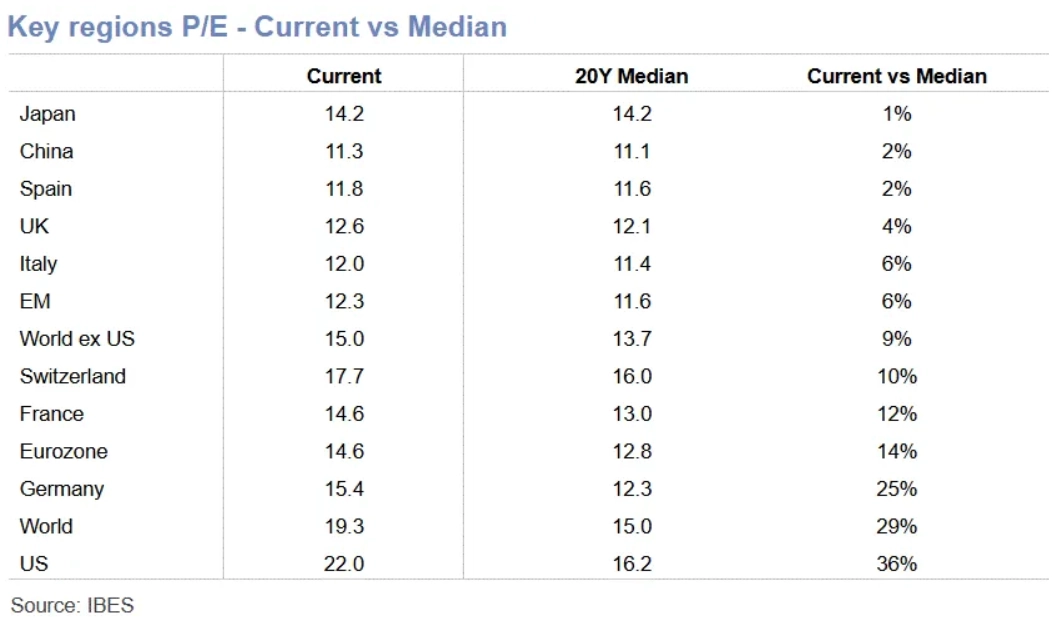The height and width of the screenshot is (627, 1056).
Task: Click the EM row label
Action: (x=35, y=301)
